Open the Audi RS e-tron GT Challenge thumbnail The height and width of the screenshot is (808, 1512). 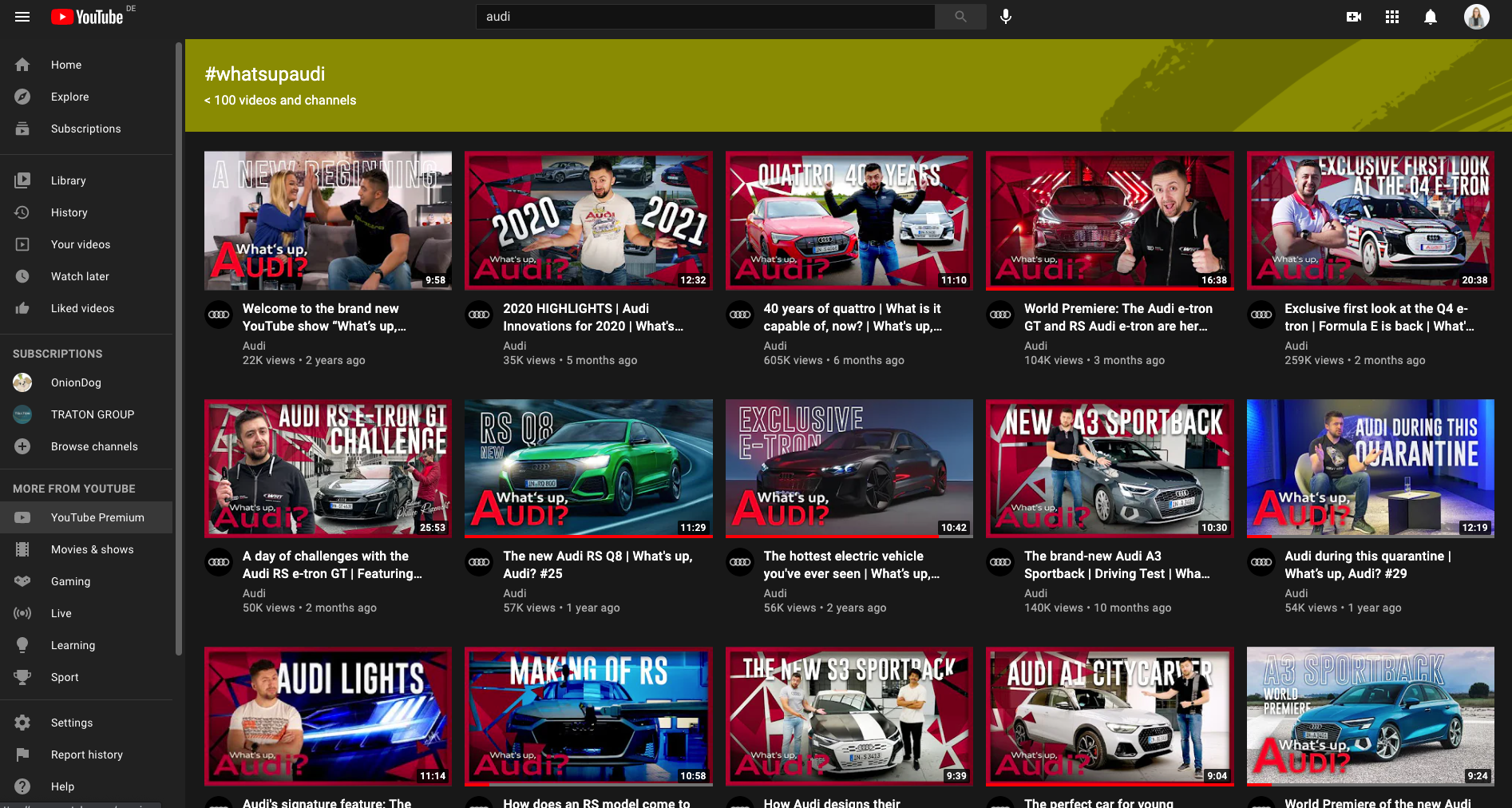click(328, 468)
